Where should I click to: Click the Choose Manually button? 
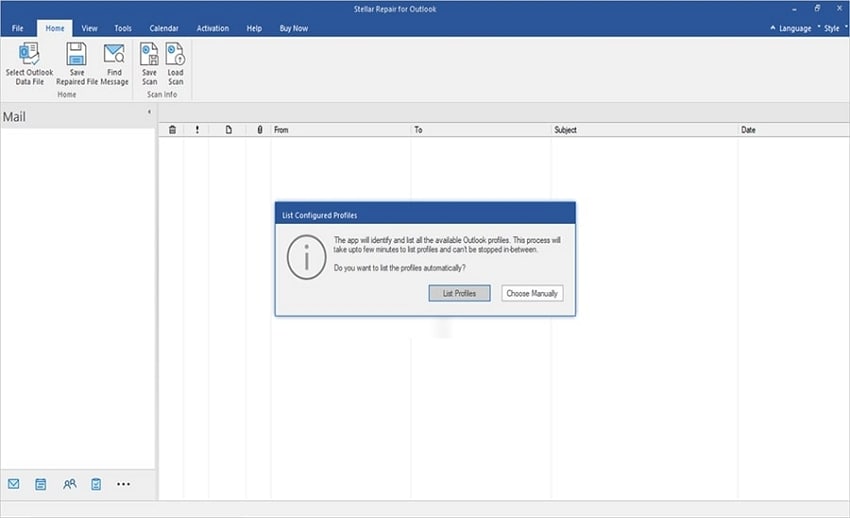coord(532,293)
